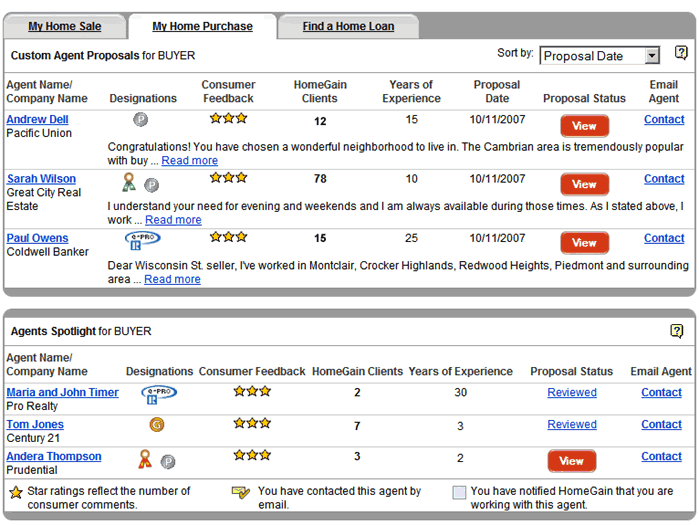
Task: Click Maria and John Timer's e-PRO icon
Action: pos(158,394)
